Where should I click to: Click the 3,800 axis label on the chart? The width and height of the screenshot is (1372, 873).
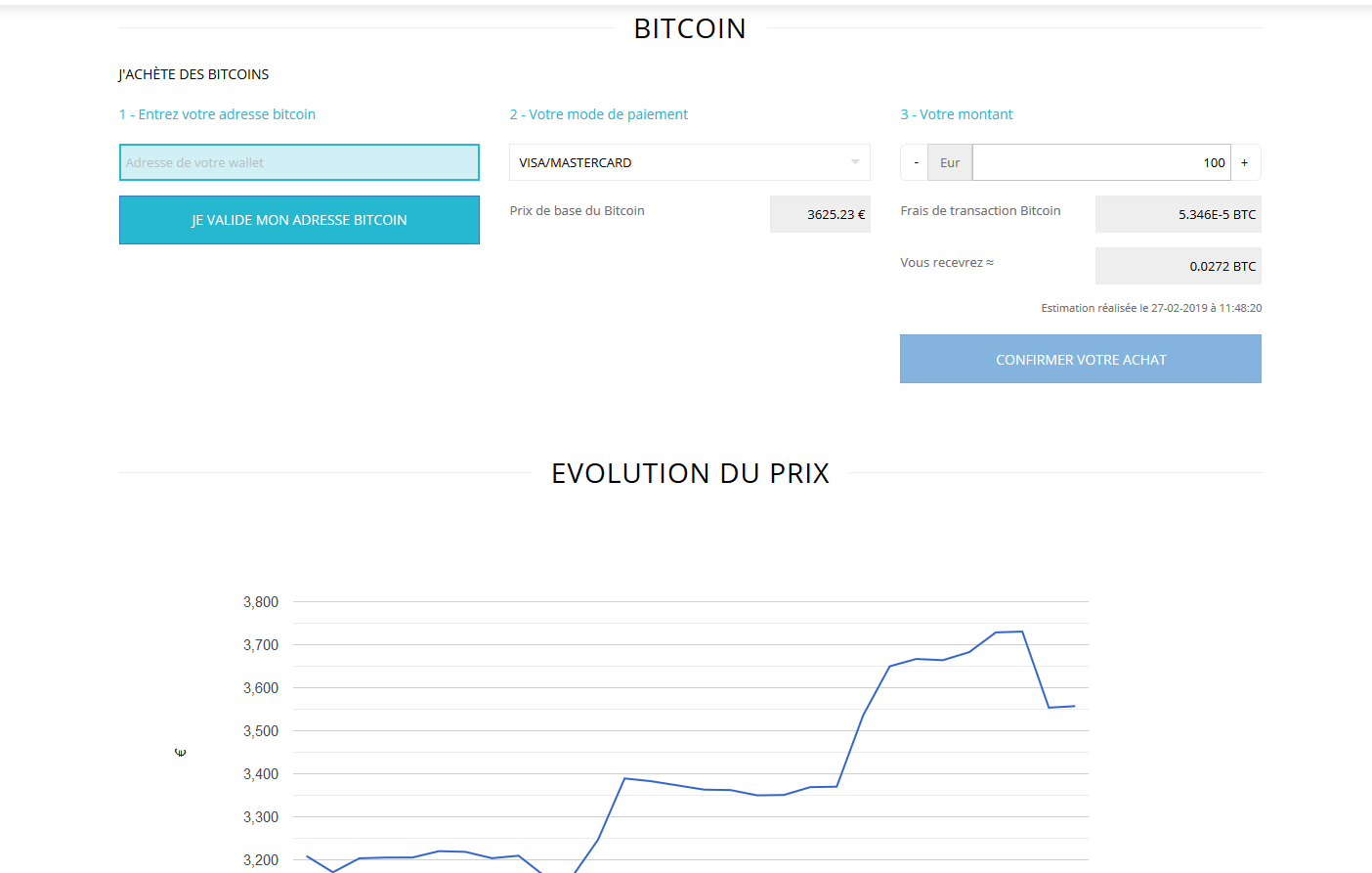[x=260, y=602]
